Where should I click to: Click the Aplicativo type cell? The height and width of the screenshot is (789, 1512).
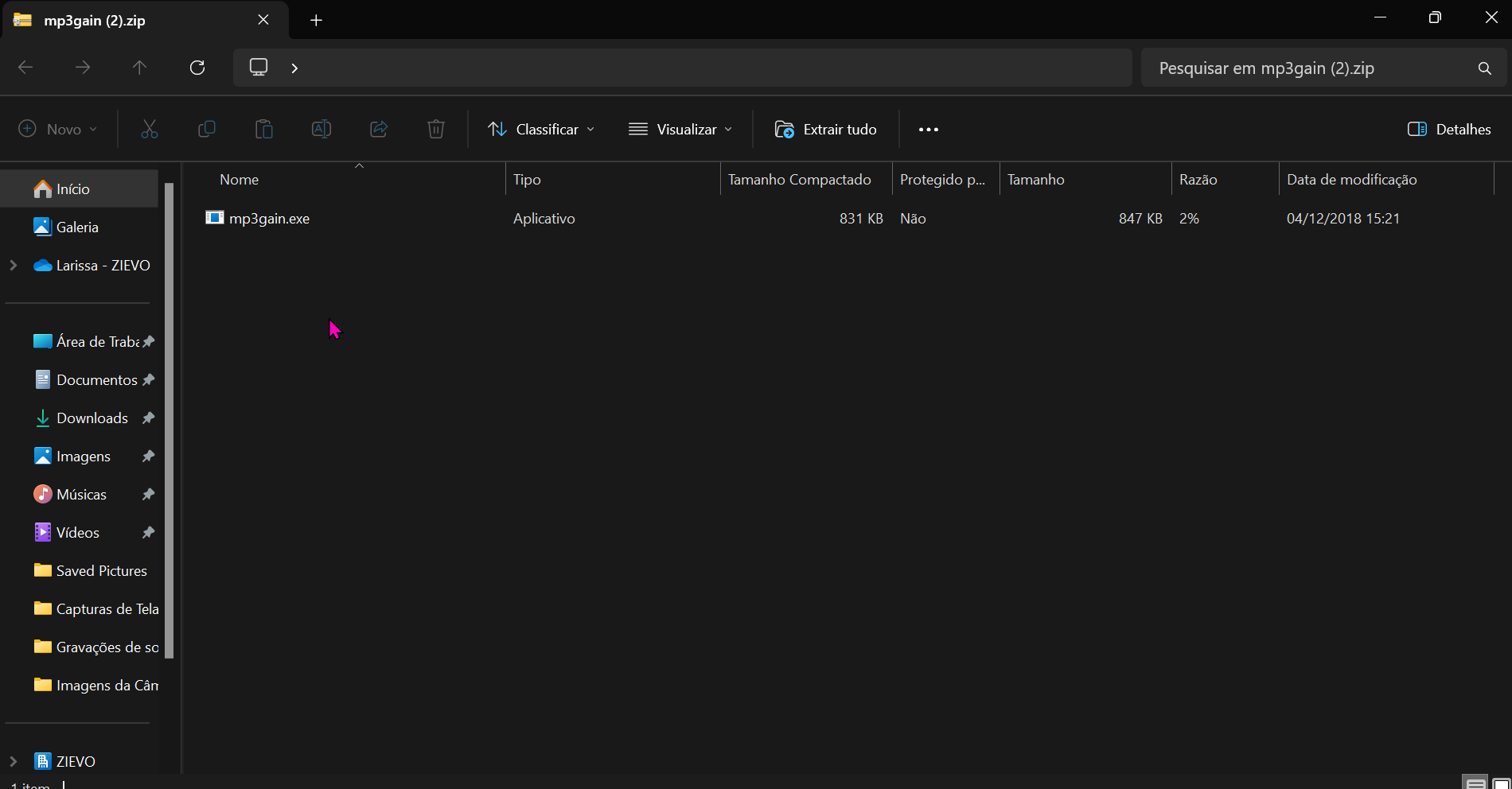coord(544,218)
